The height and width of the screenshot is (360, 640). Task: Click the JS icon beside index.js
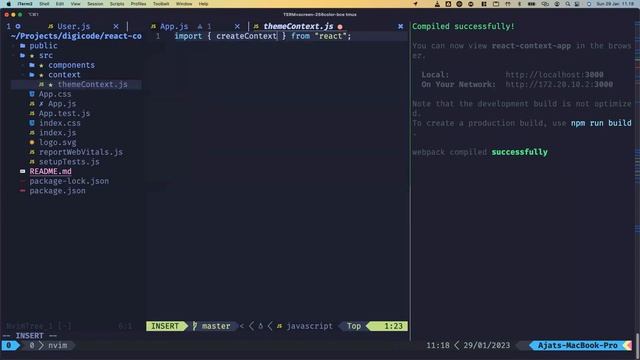coord(32,133)
